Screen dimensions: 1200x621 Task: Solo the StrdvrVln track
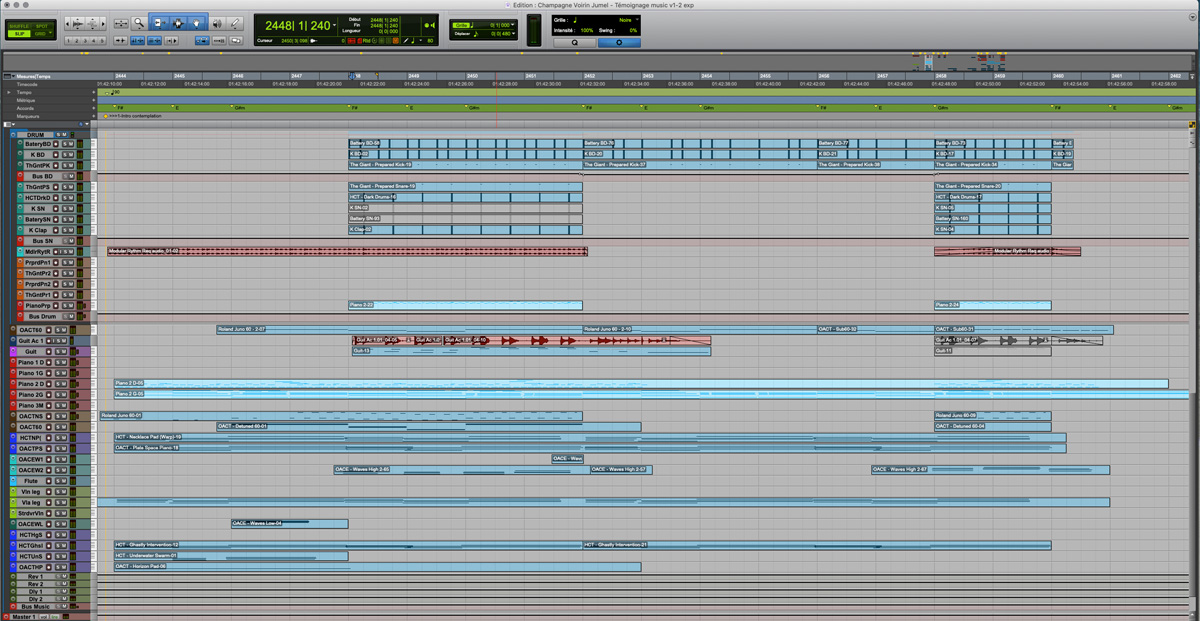coord(58,513)
